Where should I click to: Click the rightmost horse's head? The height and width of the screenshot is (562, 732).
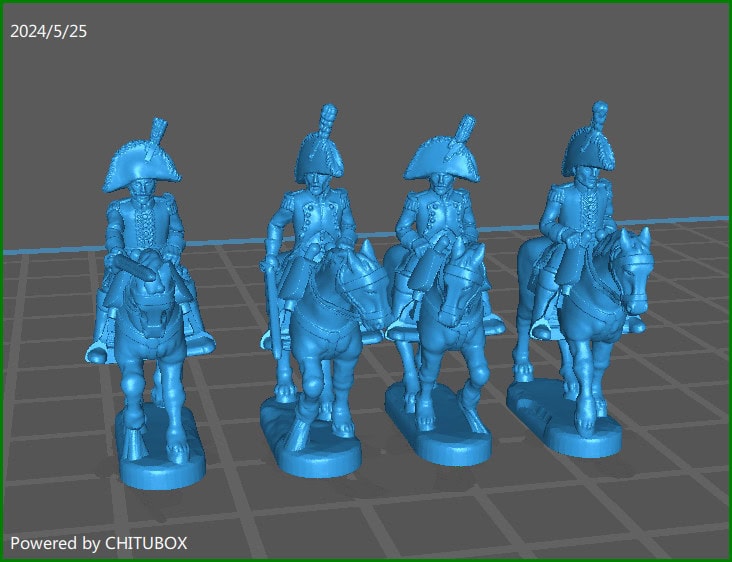[632, 270]
